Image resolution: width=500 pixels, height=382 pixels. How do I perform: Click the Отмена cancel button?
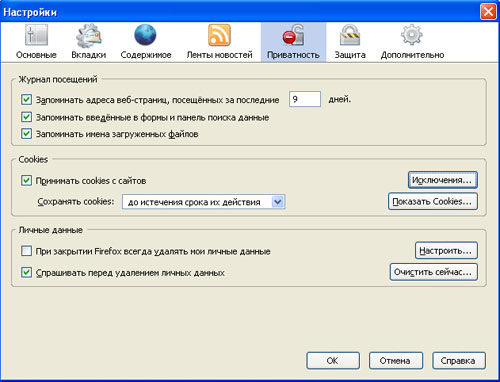pos(396,361)
